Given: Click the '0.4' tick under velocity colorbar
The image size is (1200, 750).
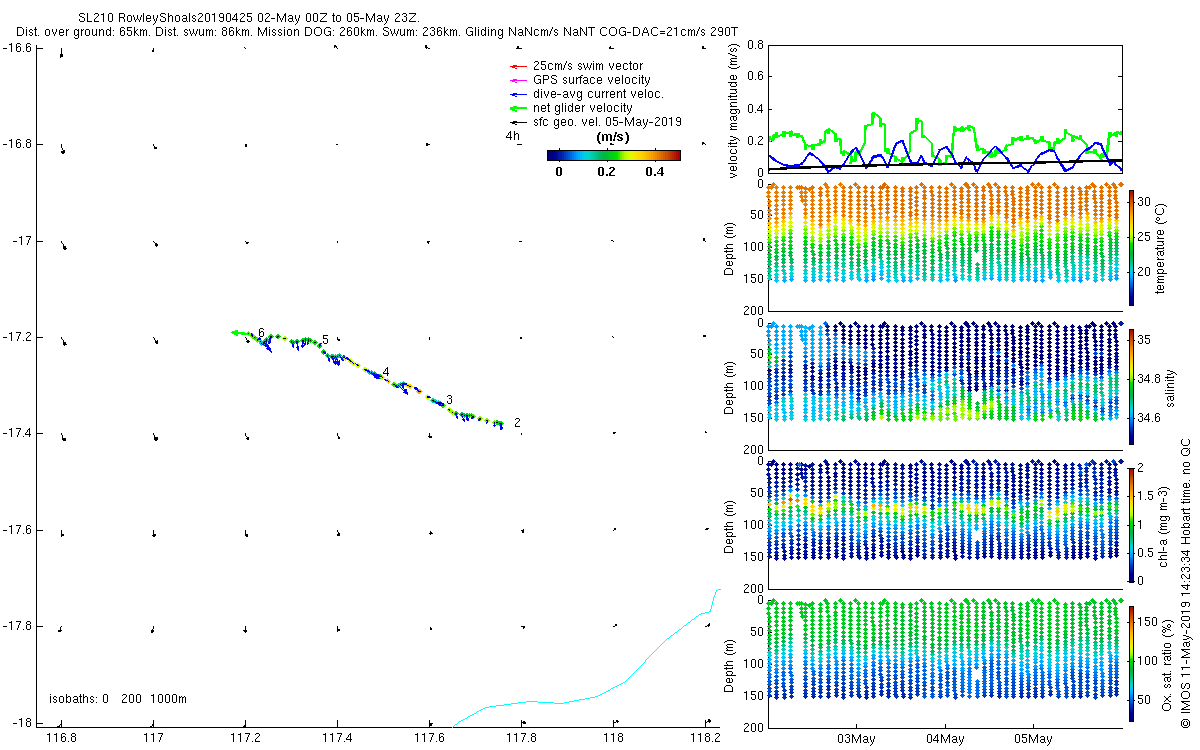Looking at the screenshot, I should click(x=654, y=172).
